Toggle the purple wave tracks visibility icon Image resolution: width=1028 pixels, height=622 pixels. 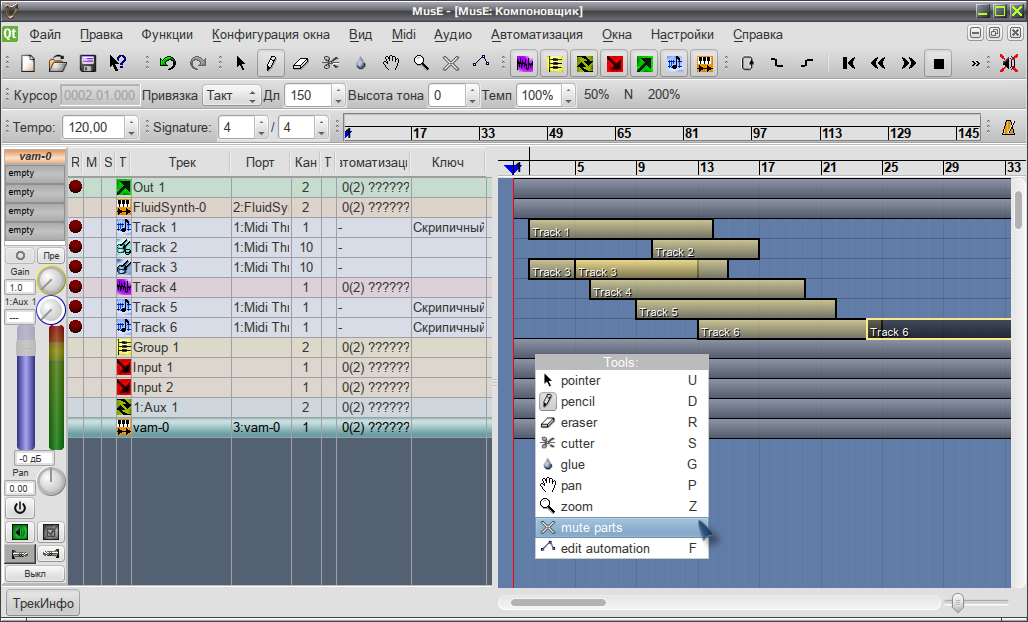[x=524, y=64]
